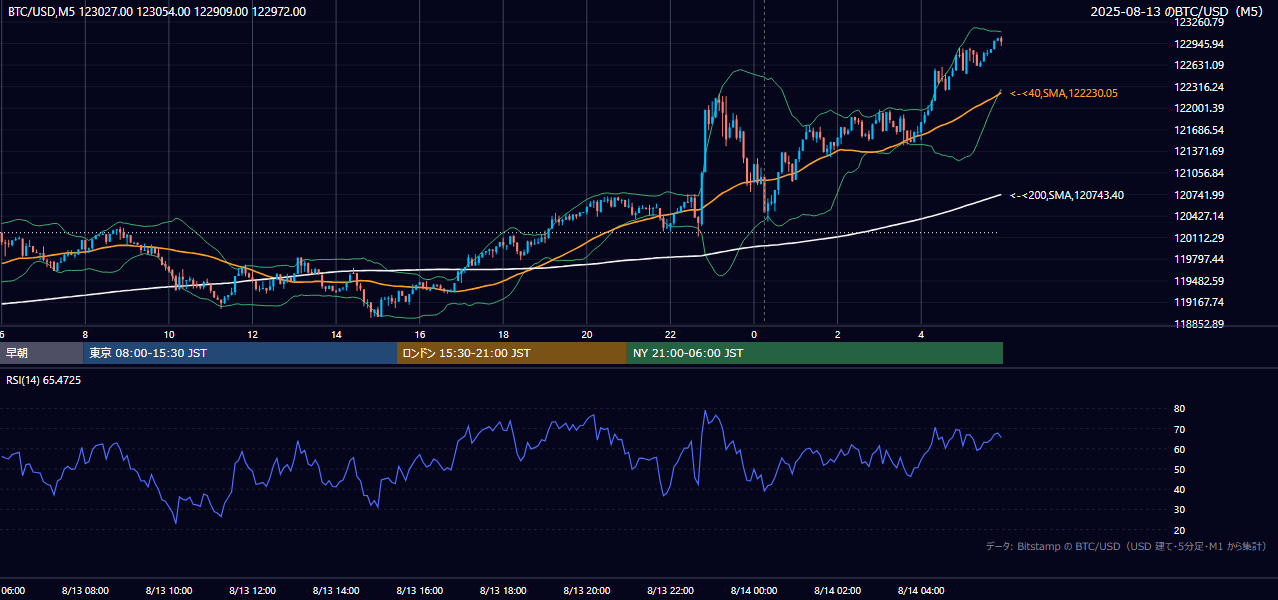Click price axis value 122316.24
Screen dimensions: 1278x600
1201,87
